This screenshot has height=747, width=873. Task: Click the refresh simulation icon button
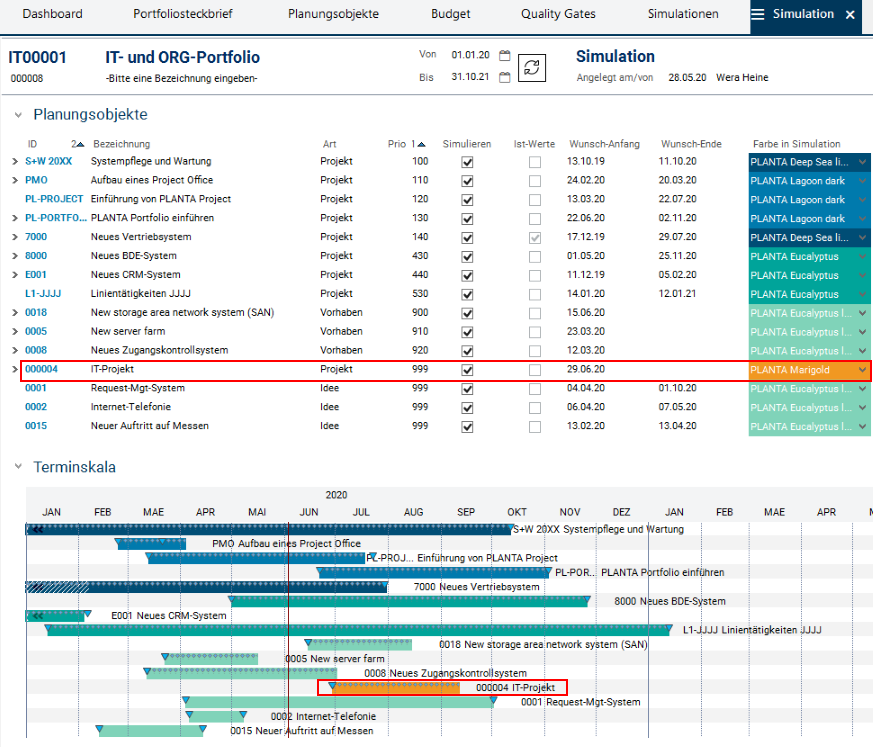[533, 67]
